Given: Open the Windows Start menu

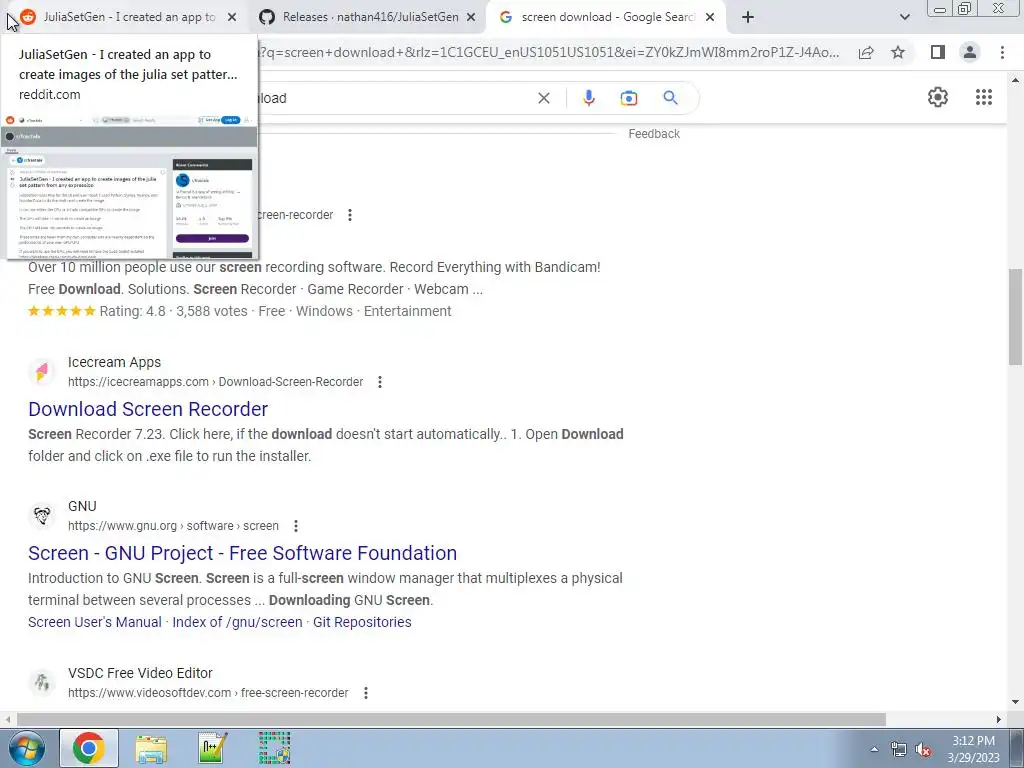Looking at the screenshot, I should tap(27, 748).
